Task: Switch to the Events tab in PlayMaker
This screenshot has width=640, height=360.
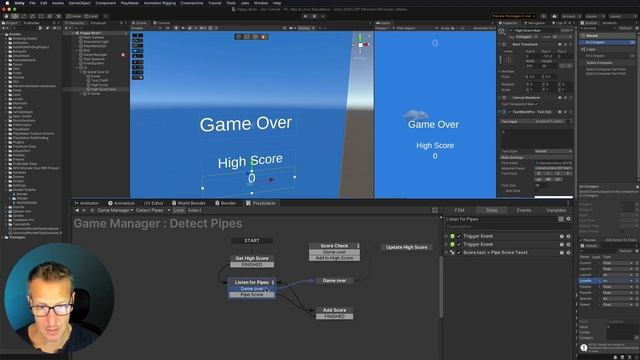Action: point(524,210)
